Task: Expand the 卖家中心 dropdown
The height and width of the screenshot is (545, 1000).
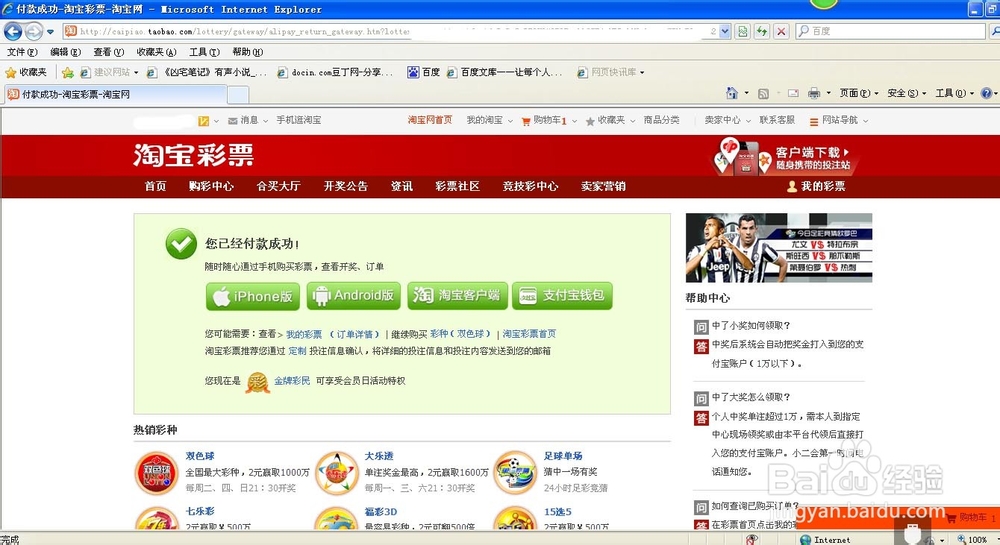Action: (x=727, y=120)
